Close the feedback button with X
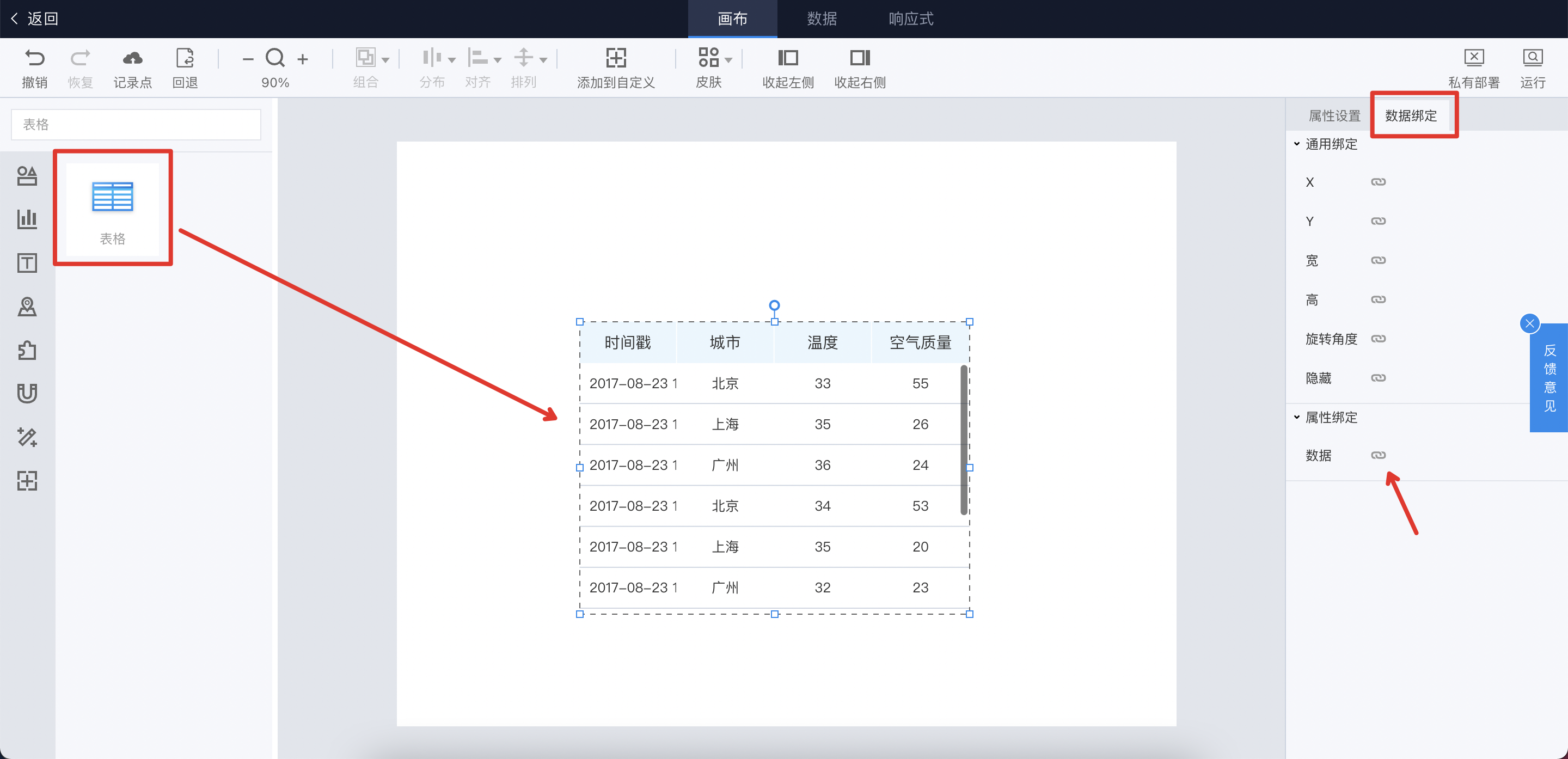 point(1530,324)
